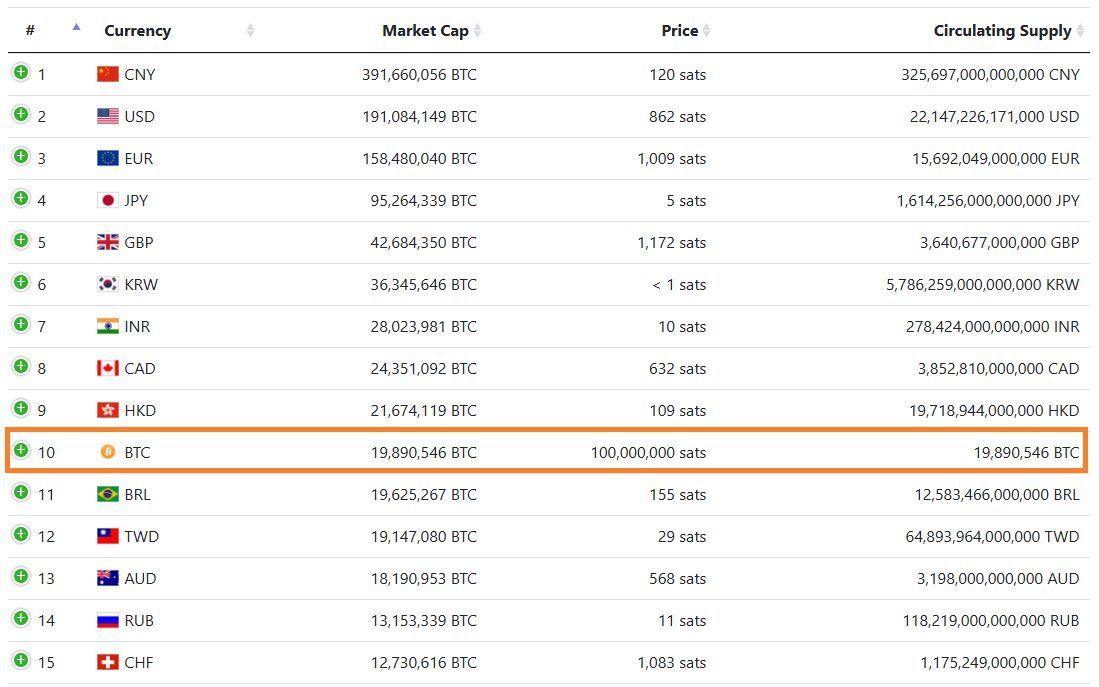Expand the CAD row with green plus
The width and height of the screenshot is (1099, 687).
pyautogui.click(x=21, y=367)
